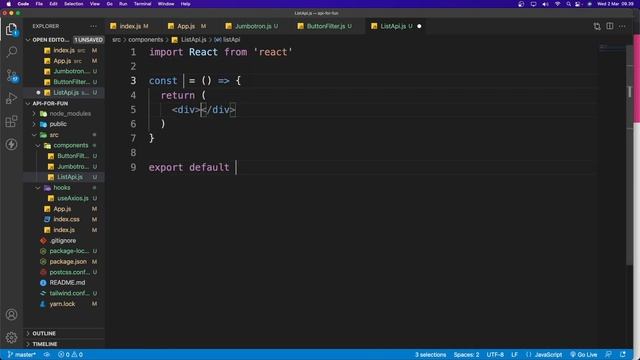640x360 pixels.
Task: Collapse the API-FOR-FUN project section
Action: pyautogui.click(x=28, y=104)
